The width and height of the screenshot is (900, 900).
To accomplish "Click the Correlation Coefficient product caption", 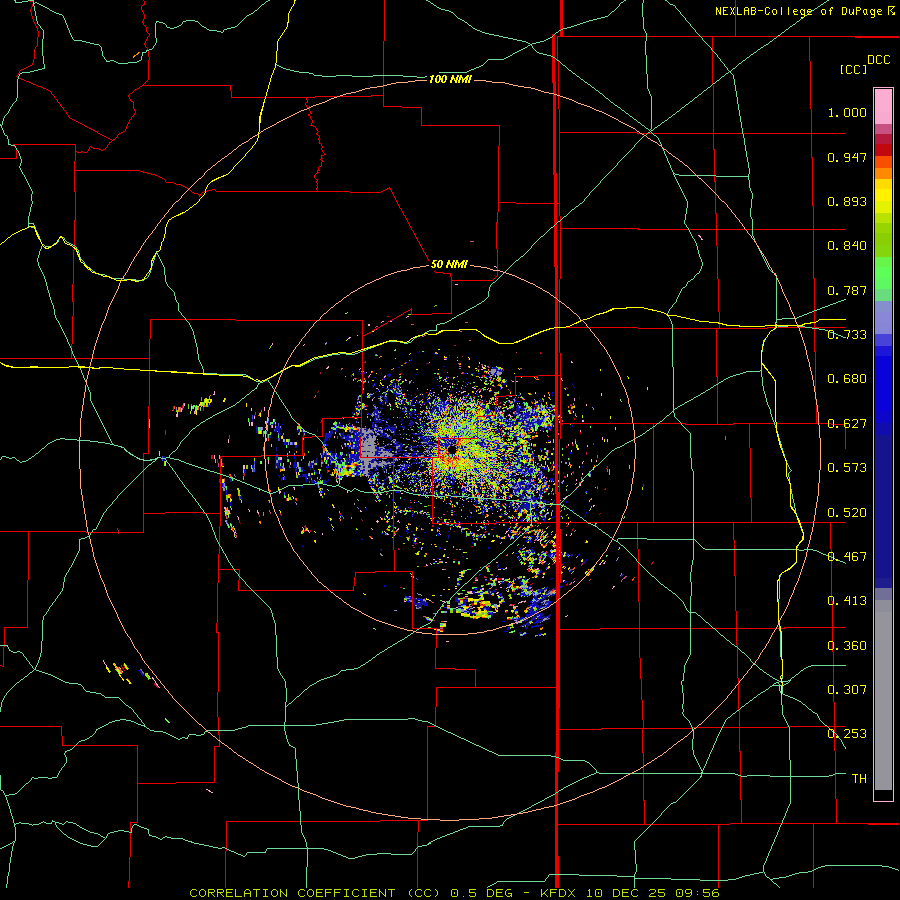I will (x=454, y=893).
